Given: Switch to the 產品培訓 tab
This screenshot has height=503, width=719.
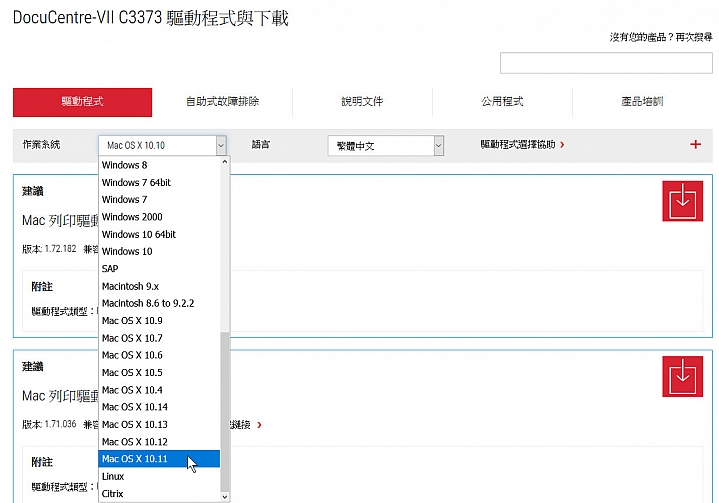Looking at the screenshot, I should coord(642,102).
